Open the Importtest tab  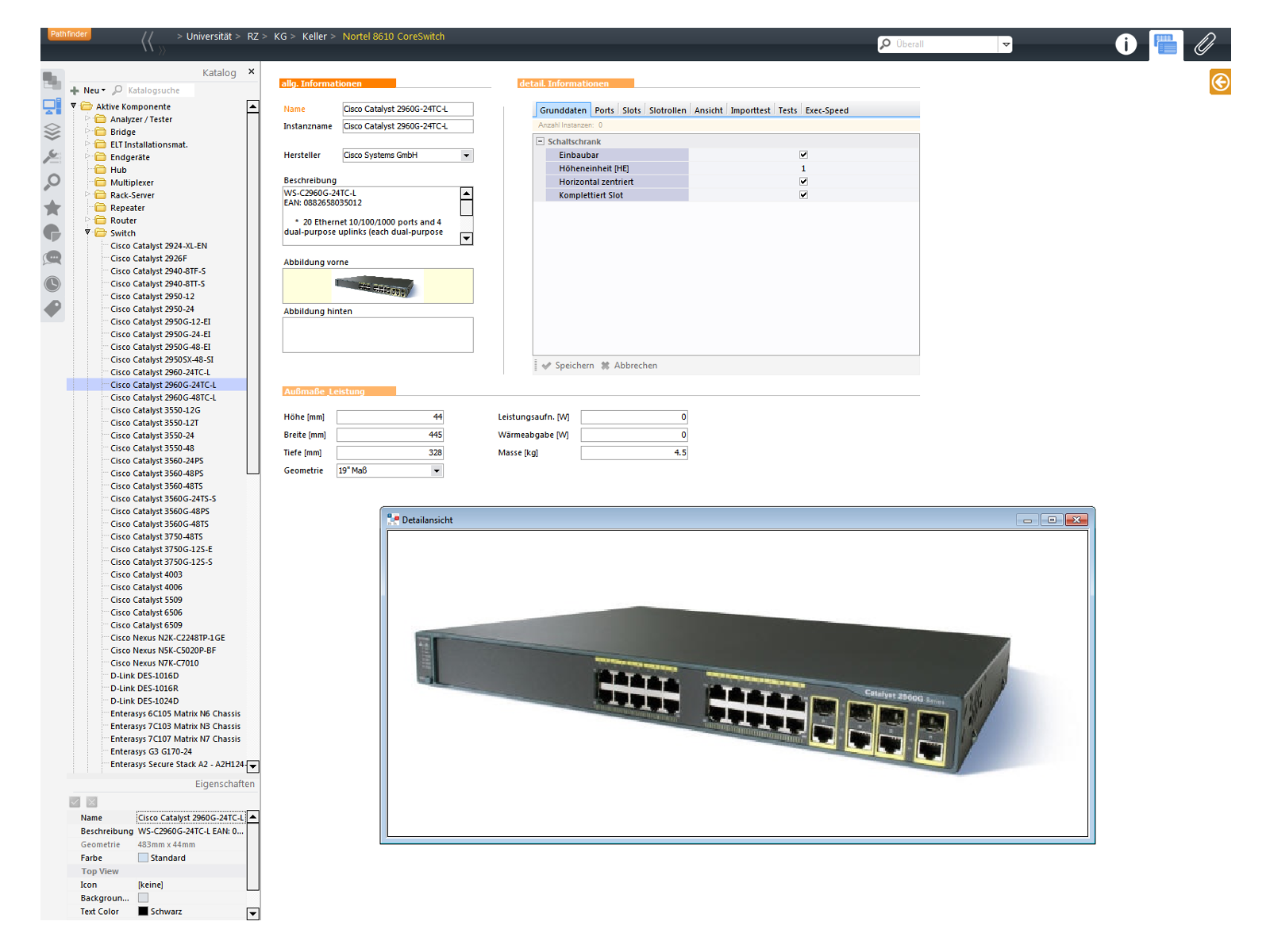(x=751, y=110)
